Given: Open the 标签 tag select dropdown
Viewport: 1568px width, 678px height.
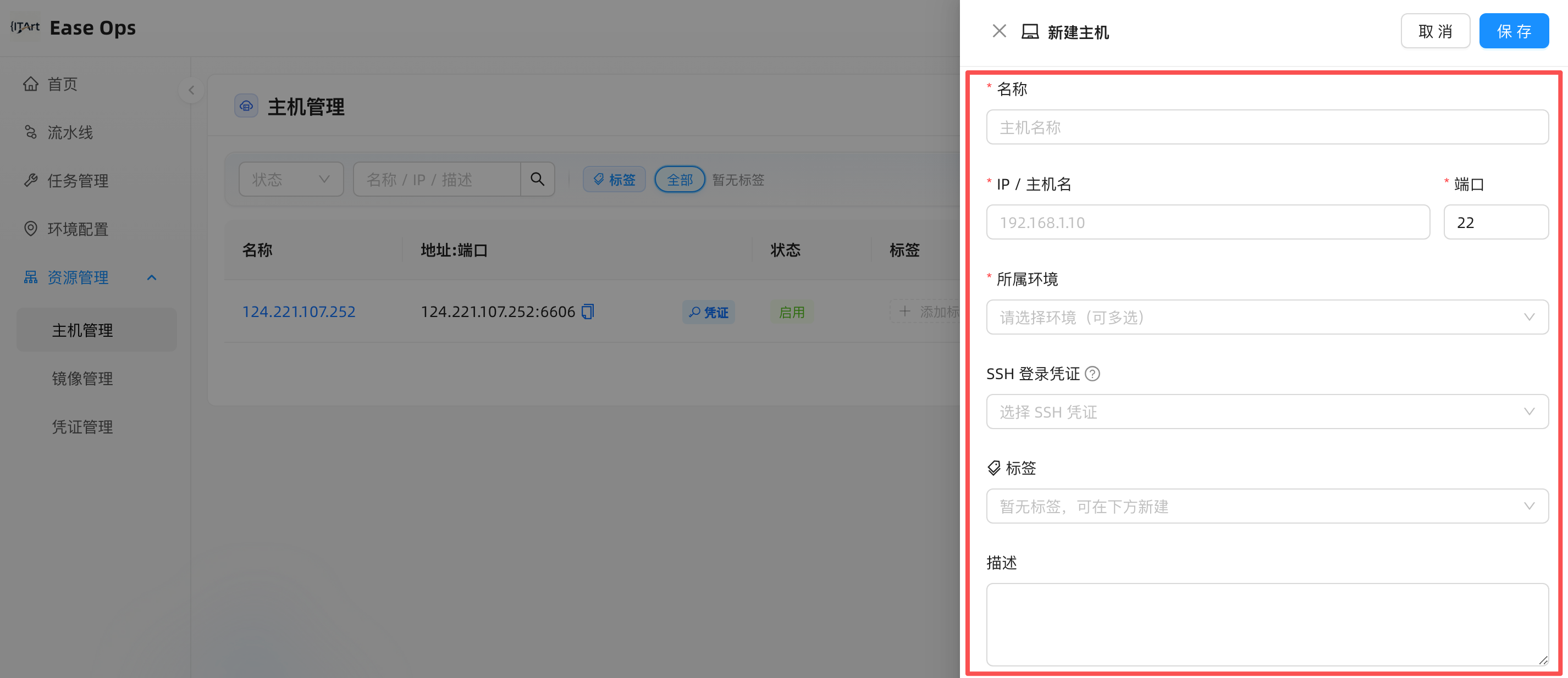Looking at the screenshot, I should (x=1267, y=506).
